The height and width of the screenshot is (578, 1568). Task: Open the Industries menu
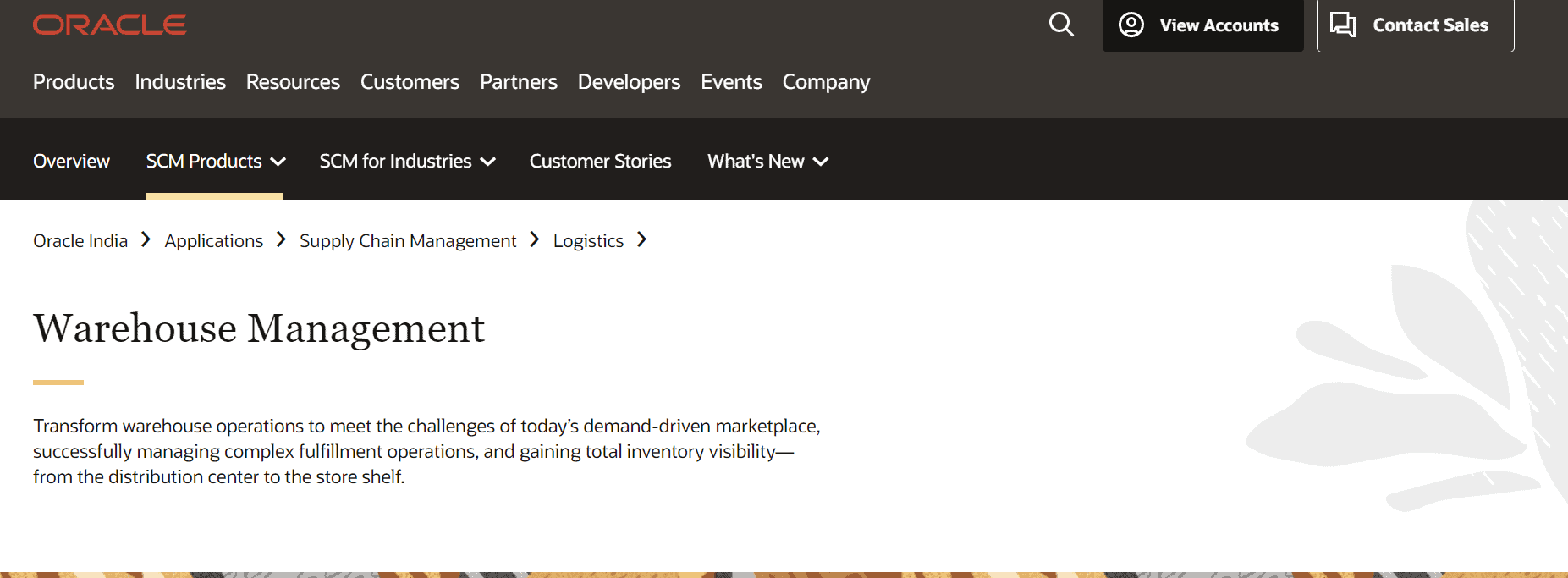click(x=180, y=82)
